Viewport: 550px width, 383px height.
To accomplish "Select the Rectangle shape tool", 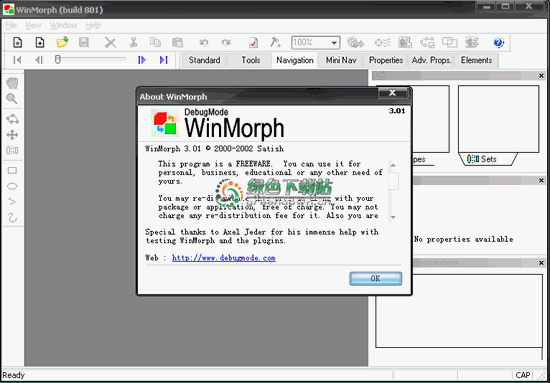I will [12, 170].
